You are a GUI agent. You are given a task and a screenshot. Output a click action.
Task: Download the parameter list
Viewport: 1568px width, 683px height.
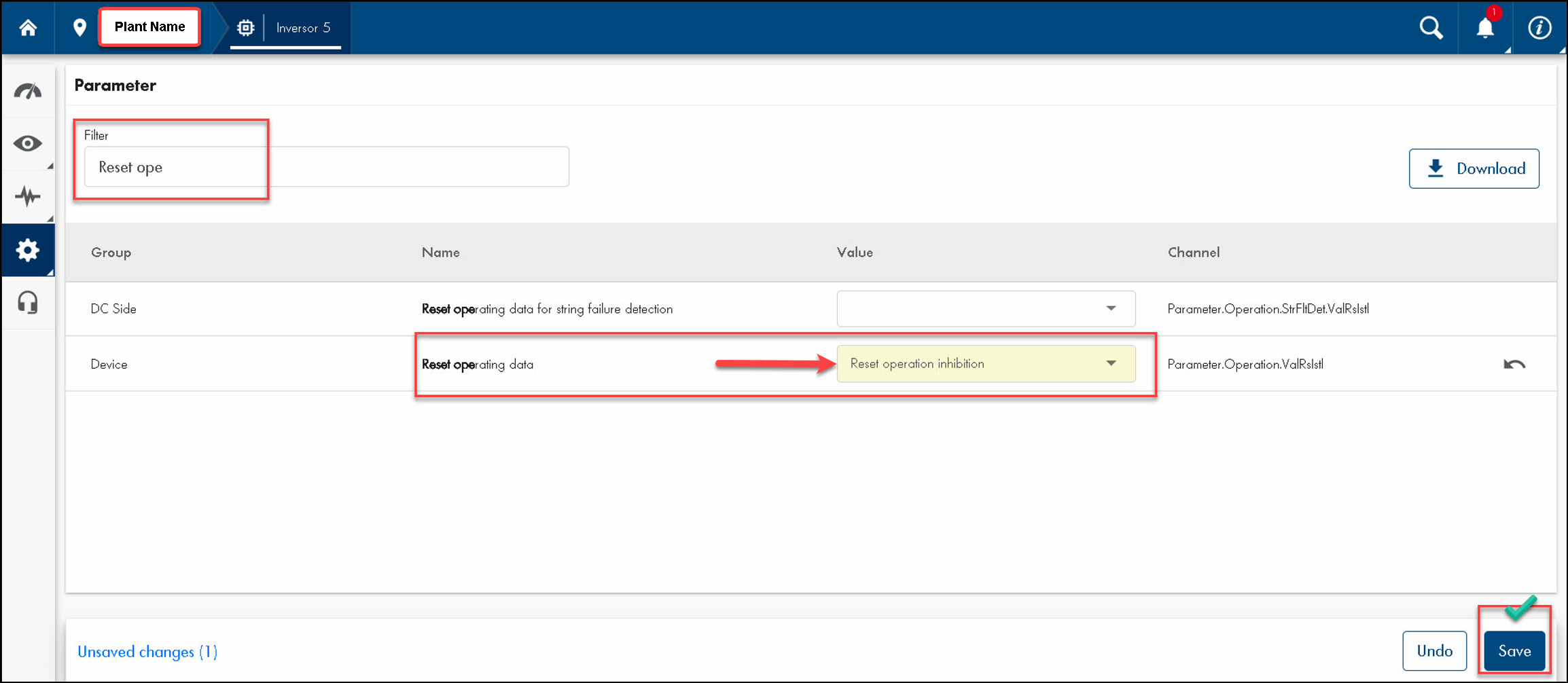[1474, 168]
